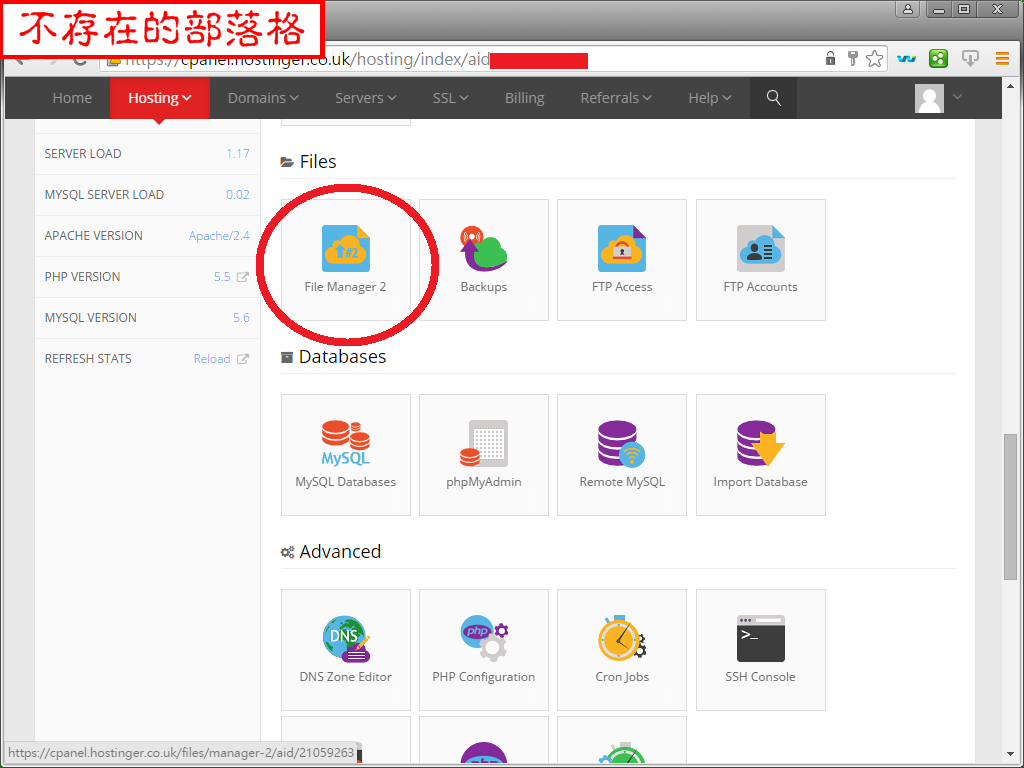Click the key icon in address bar
The height and width of the screenshot is (768, 1024).
click(x=852, y=58)
